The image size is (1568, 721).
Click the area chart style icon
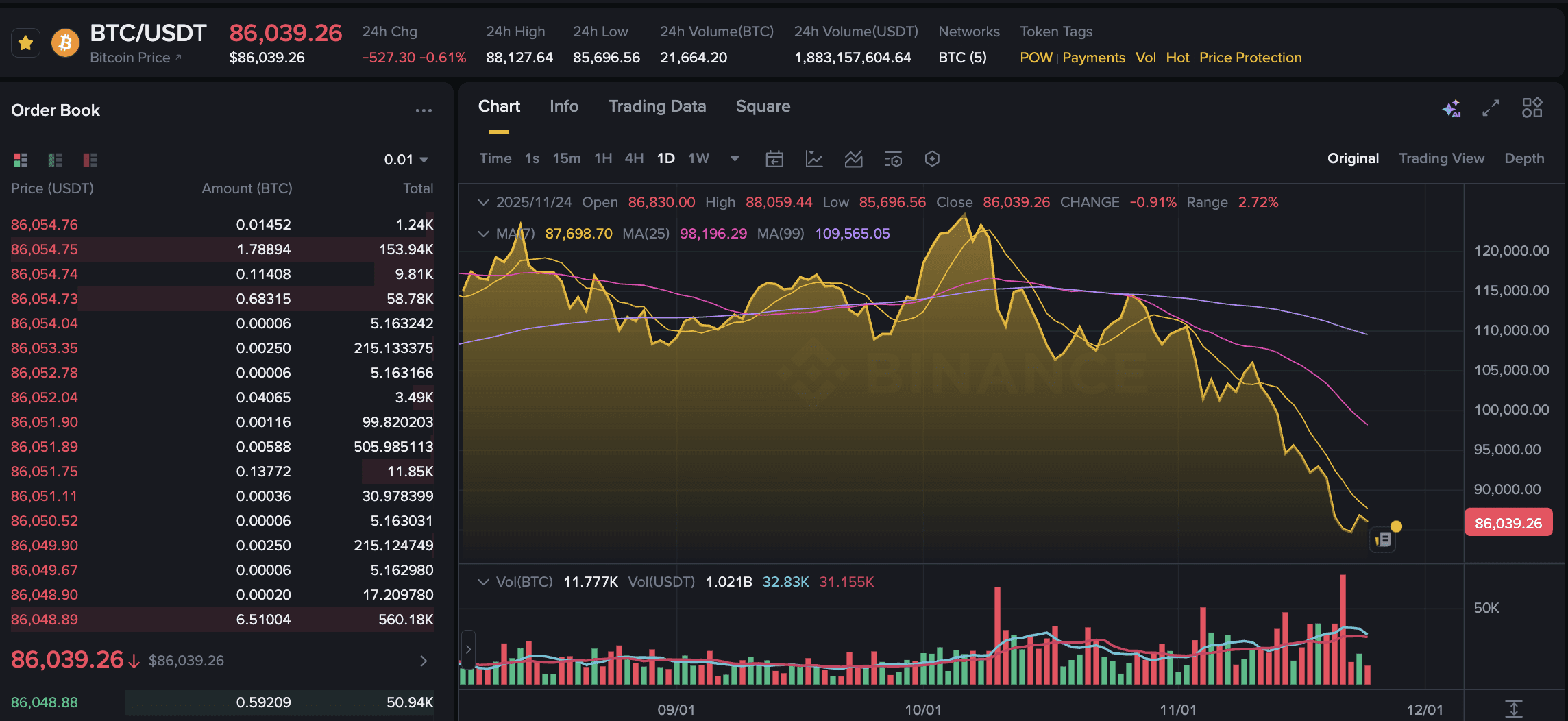point(853,159)
